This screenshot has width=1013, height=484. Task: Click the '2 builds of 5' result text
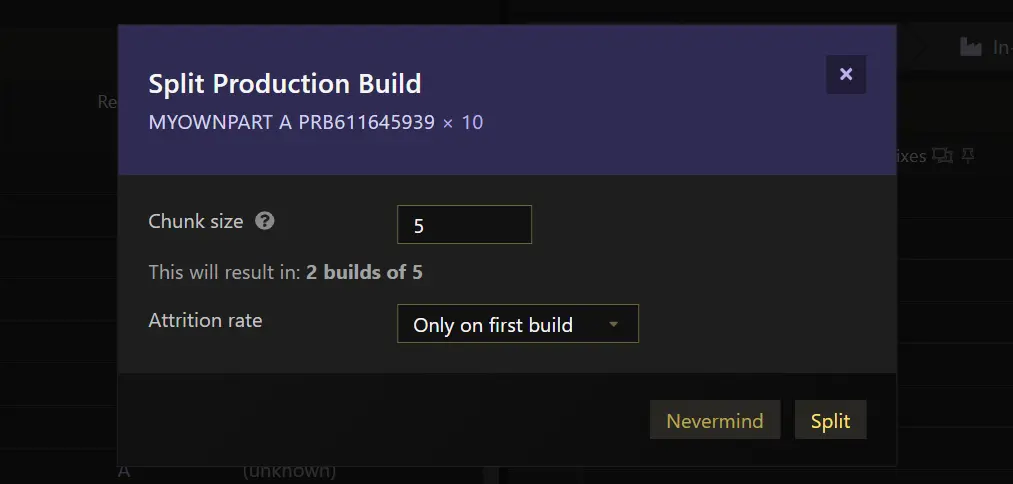tap(364, 272)
